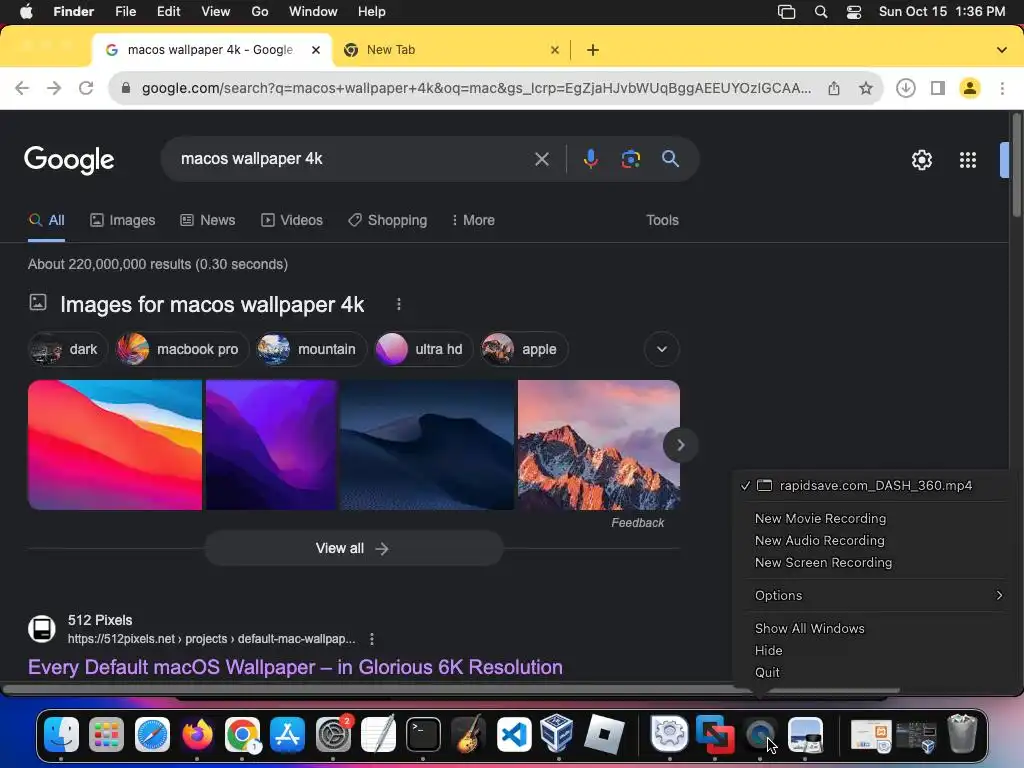Filter images by mountain chip
Screen dimensions: 1024x768
coord(311,349)
